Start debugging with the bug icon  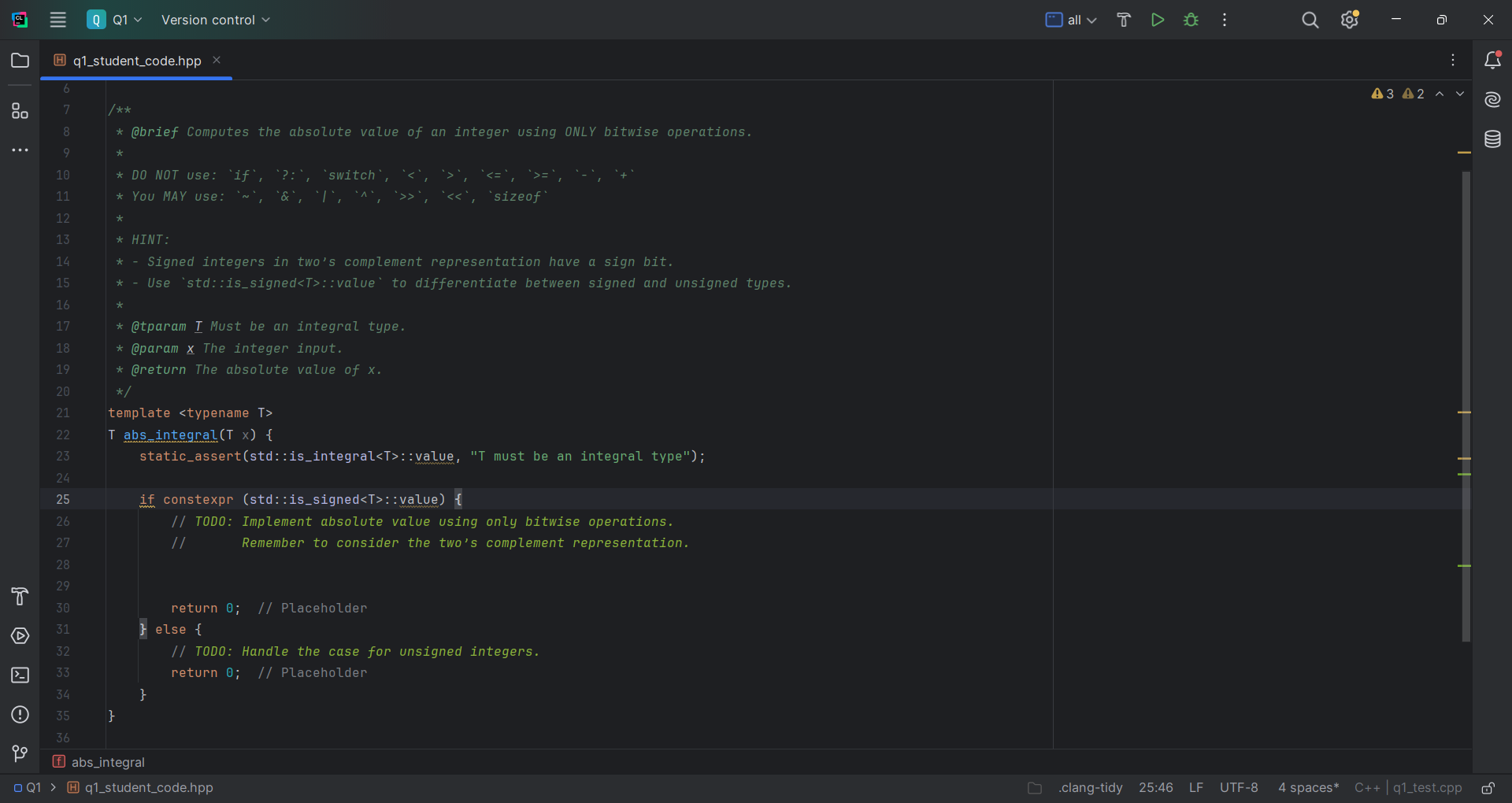coord(1191,20)
